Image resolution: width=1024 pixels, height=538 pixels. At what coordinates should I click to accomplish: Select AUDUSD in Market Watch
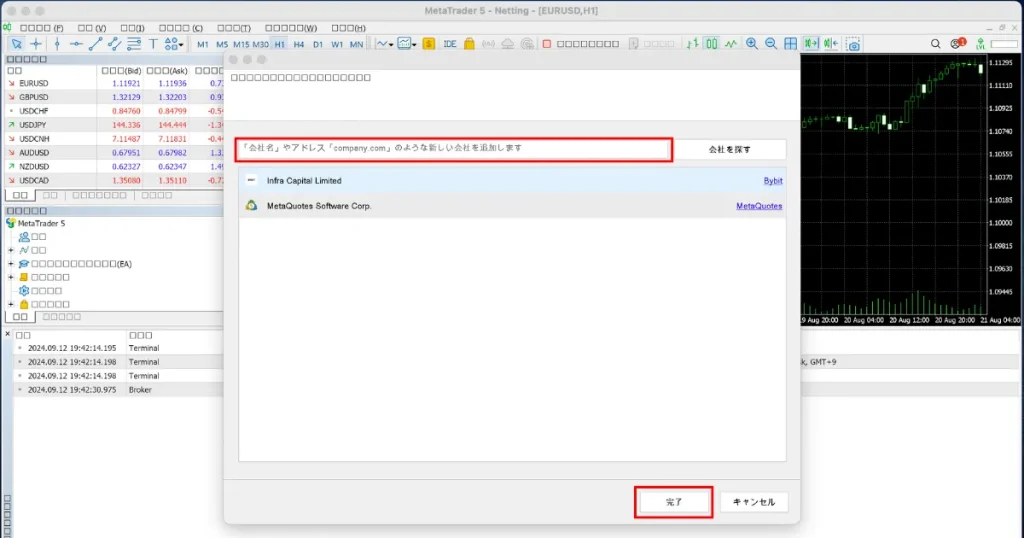tap(34, 153)
